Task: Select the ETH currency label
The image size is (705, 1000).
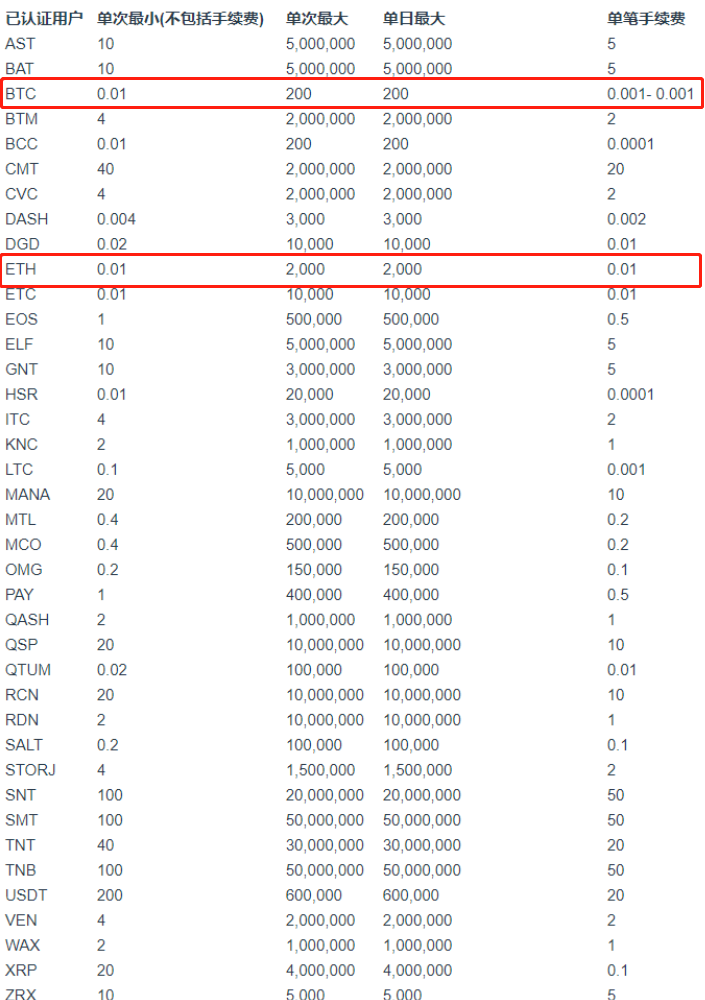Action: [x=20, y=269]
